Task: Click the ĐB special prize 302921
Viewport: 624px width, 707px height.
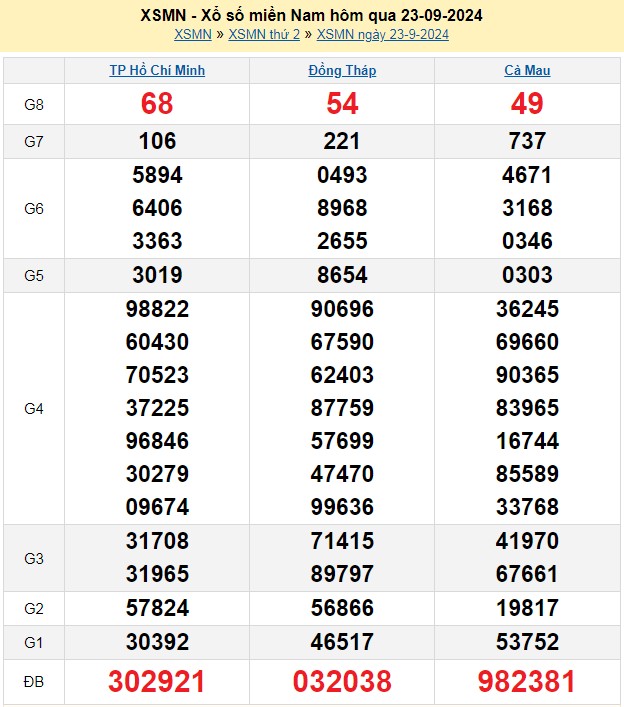Action: coord(157,682)
